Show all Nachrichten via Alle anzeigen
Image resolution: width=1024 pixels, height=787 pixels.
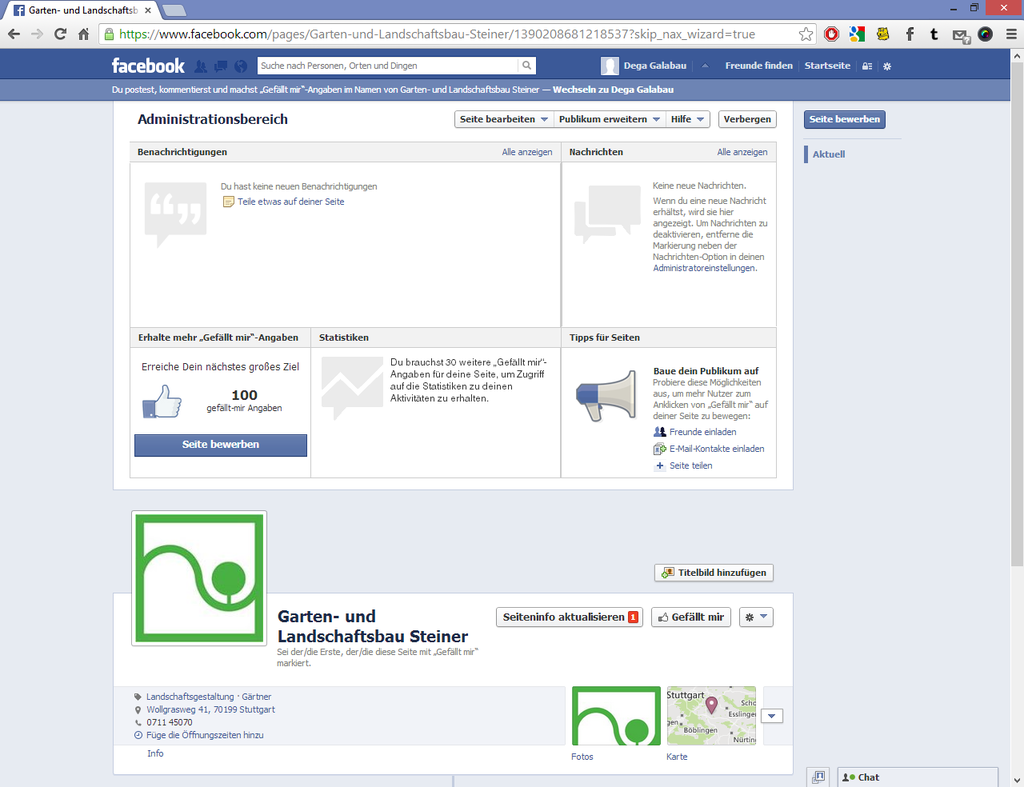(x=743, y=152)
